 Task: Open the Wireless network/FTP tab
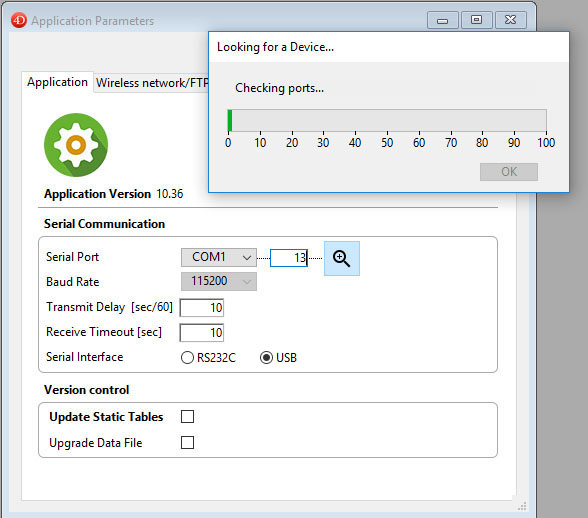coord(152,83)
